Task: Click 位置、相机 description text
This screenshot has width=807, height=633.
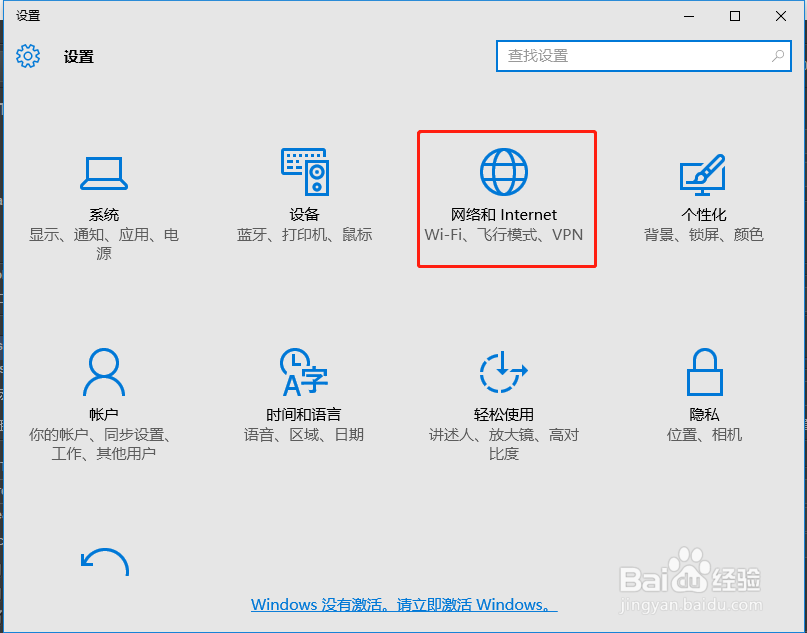Action: (x=705, y=435)
